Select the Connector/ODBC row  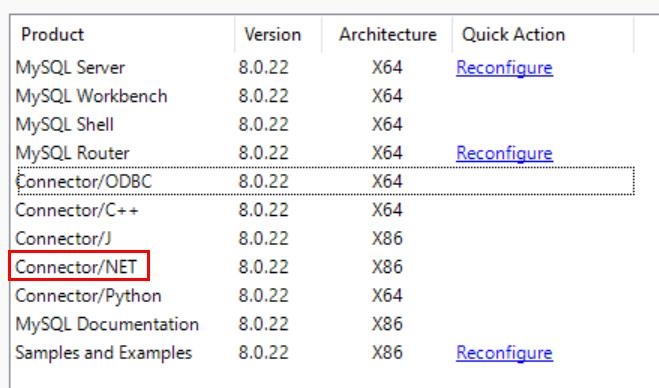point(326,182)
